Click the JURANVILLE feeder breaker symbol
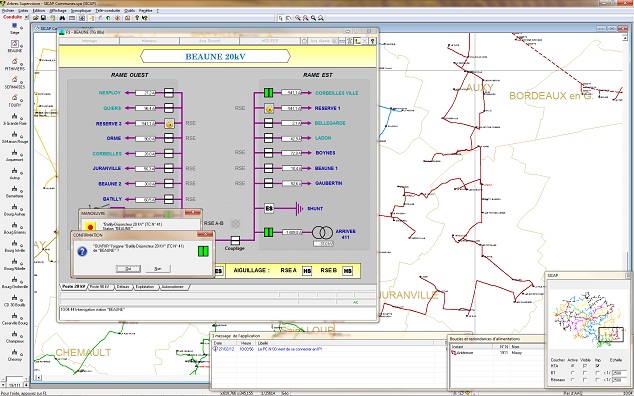634x396 pixels. (x=169, y=168)
